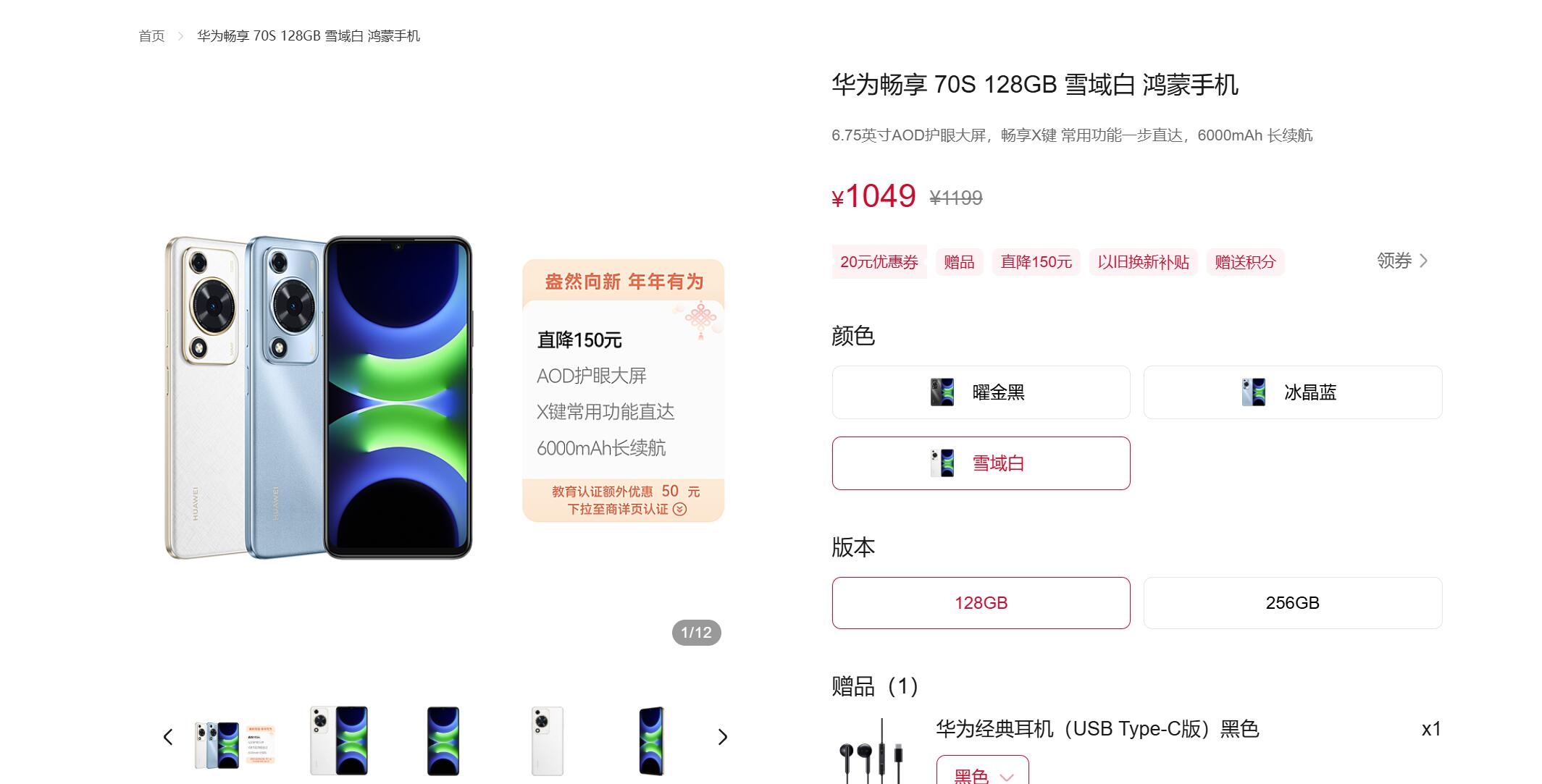Click the circled down-arrow next to 下拉至商详页认证
The width and height of the screenshot is (1542, 784).
tap(679, 509)
